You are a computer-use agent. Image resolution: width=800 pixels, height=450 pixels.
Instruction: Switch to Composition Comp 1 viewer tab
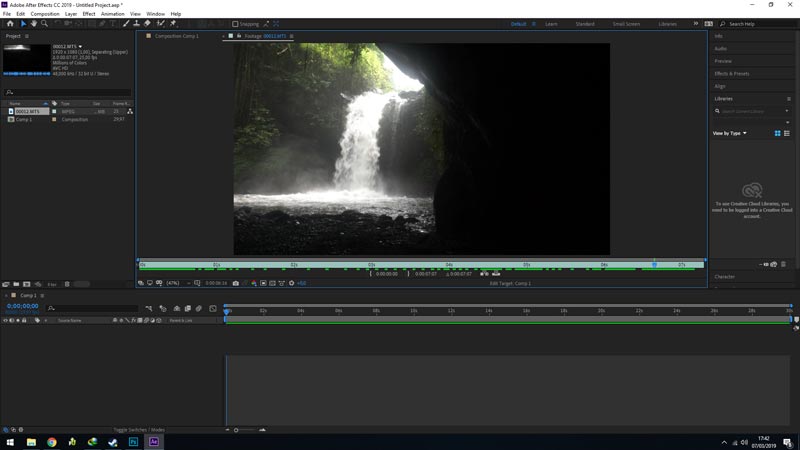click(x=177, y=36)
